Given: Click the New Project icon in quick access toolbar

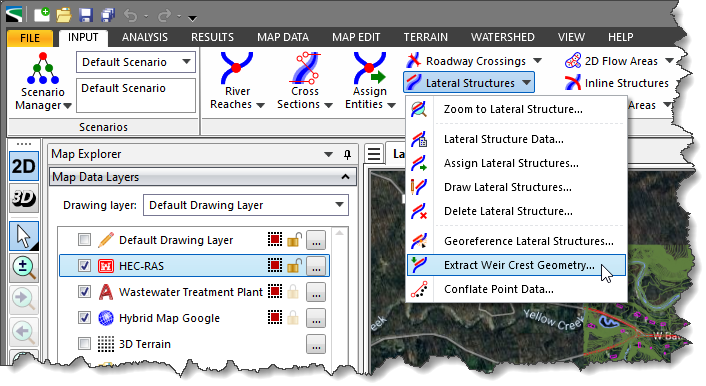Looking at the screenshot, I should pos(42,15).
